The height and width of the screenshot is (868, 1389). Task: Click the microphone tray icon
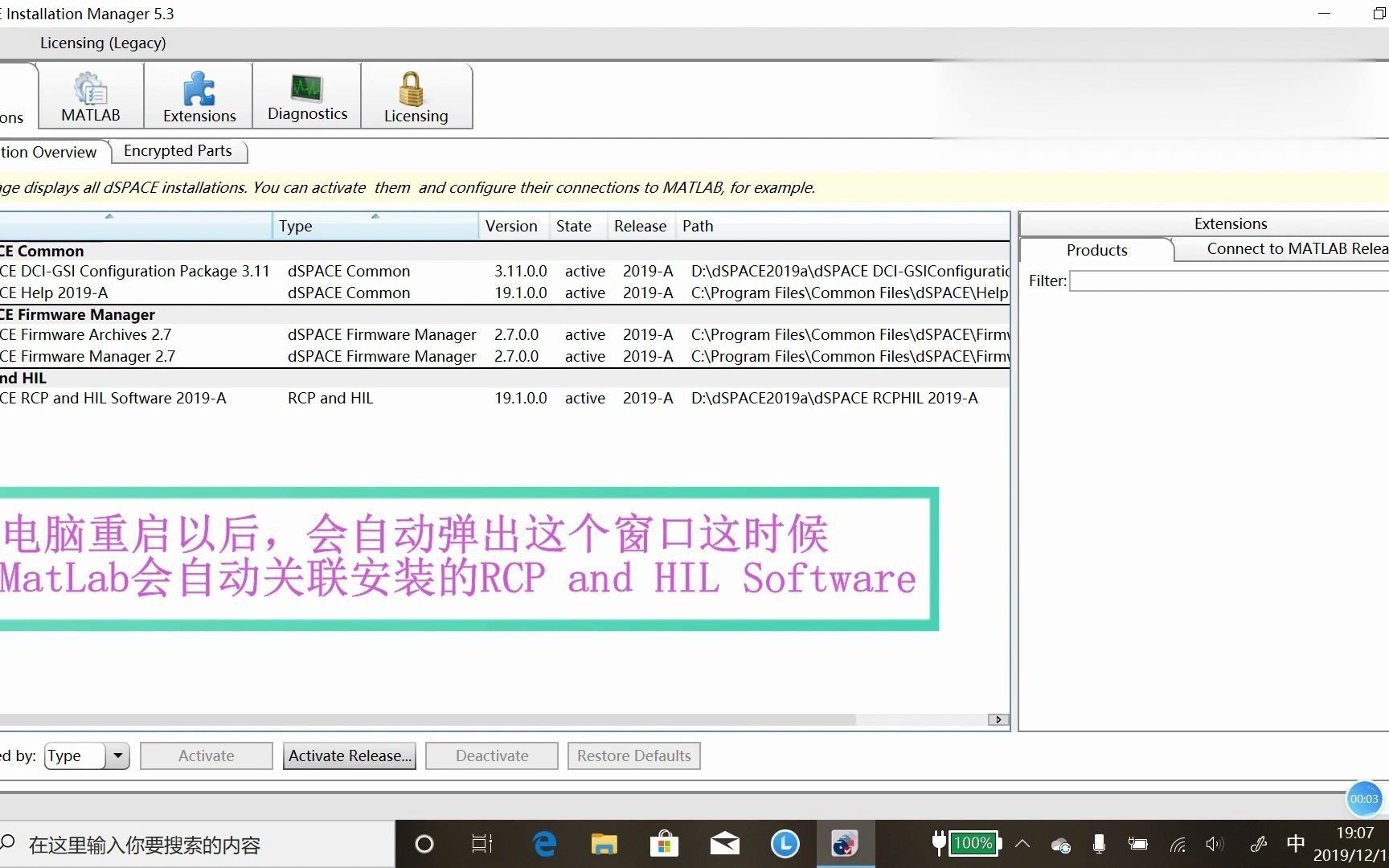coord(1099,844)
